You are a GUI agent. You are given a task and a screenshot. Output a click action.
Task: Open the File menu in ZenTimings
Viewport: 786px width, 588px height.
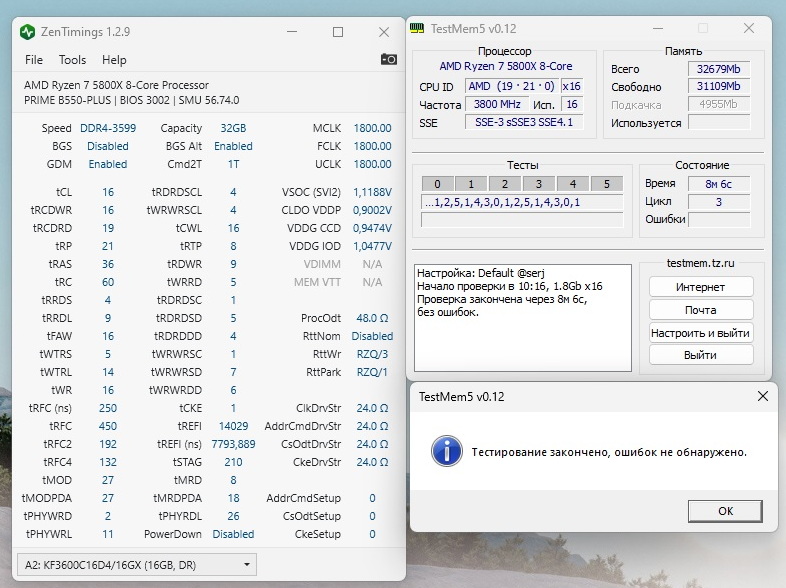(x=34, y=60)
